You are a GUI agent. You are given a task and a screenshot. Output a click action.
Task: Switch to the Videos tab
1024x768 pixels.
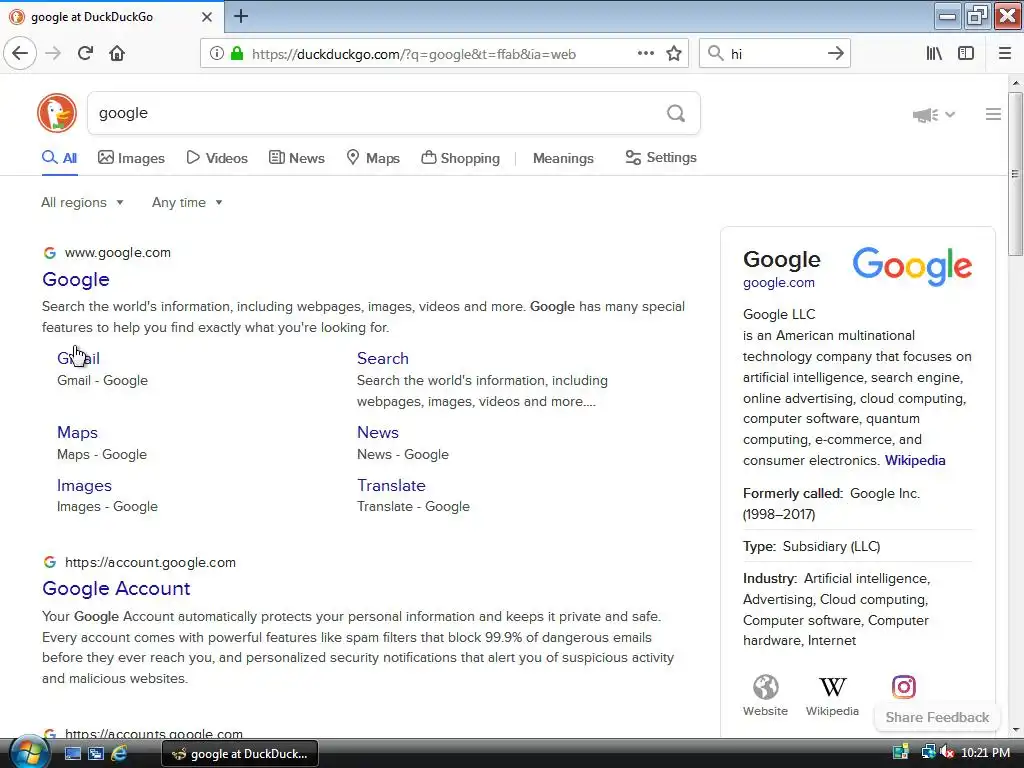click(217, 158)
